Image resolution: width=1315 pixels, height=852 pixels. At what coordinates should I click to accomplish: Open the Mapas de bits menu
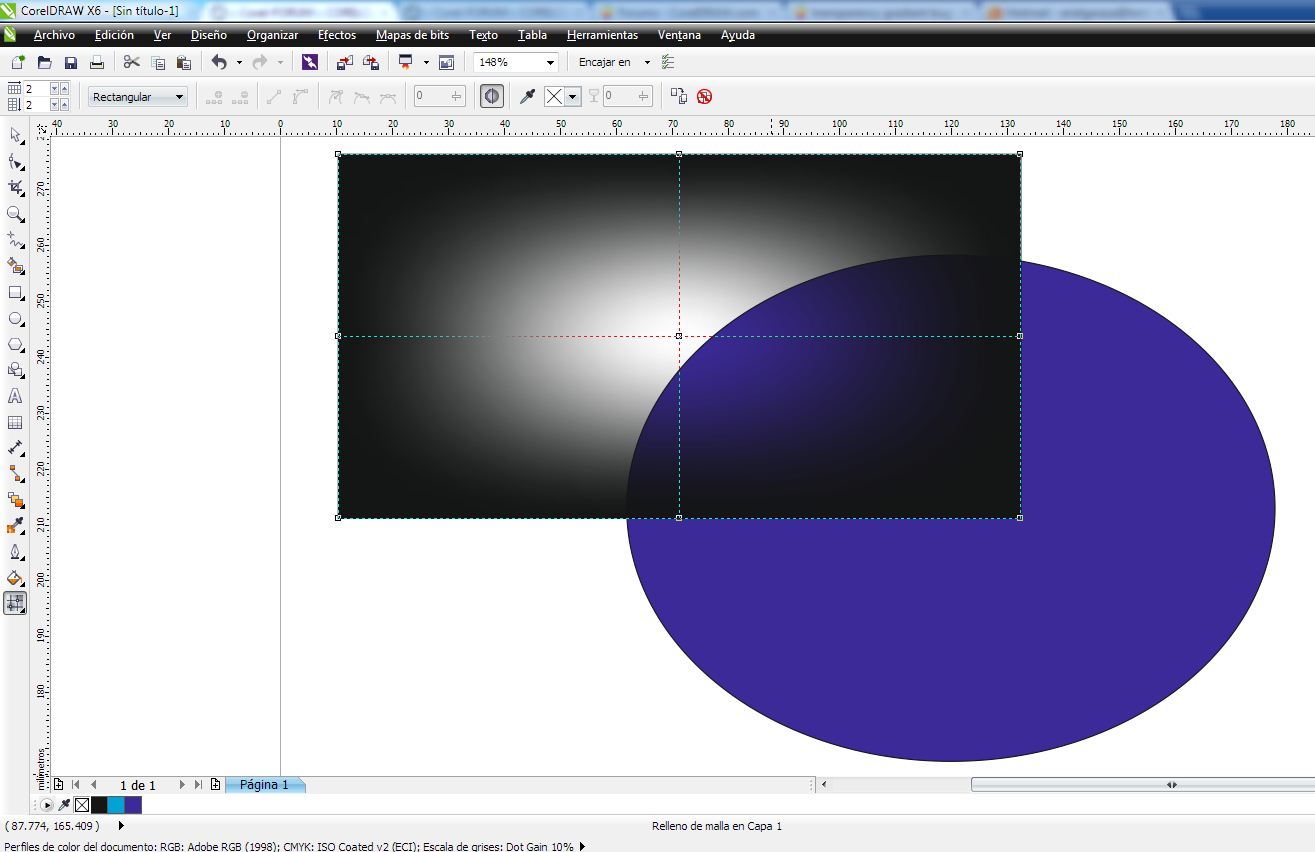click(x=412, y=35)
